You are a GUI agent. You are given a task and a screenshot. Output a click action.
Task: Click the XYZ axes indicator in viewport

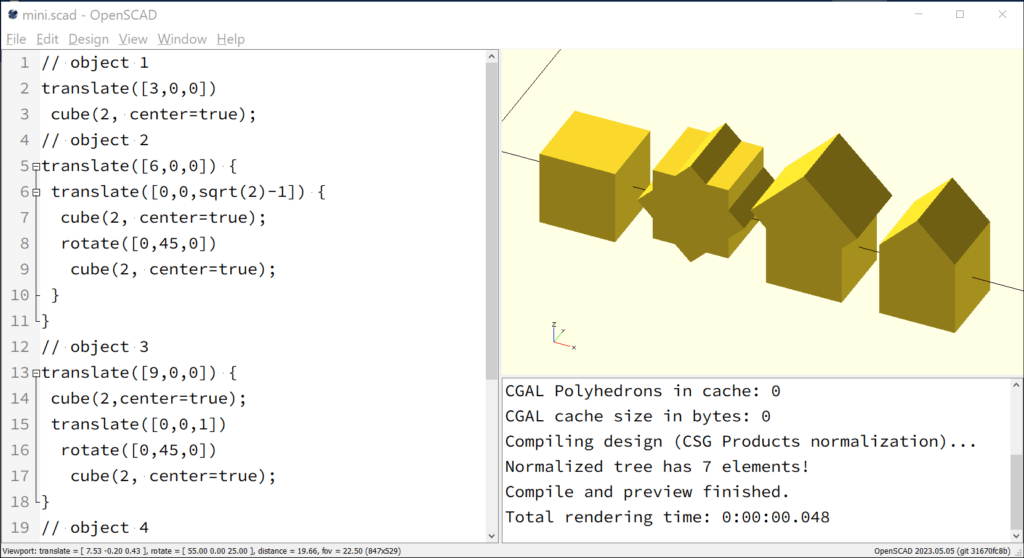[563, 336]
